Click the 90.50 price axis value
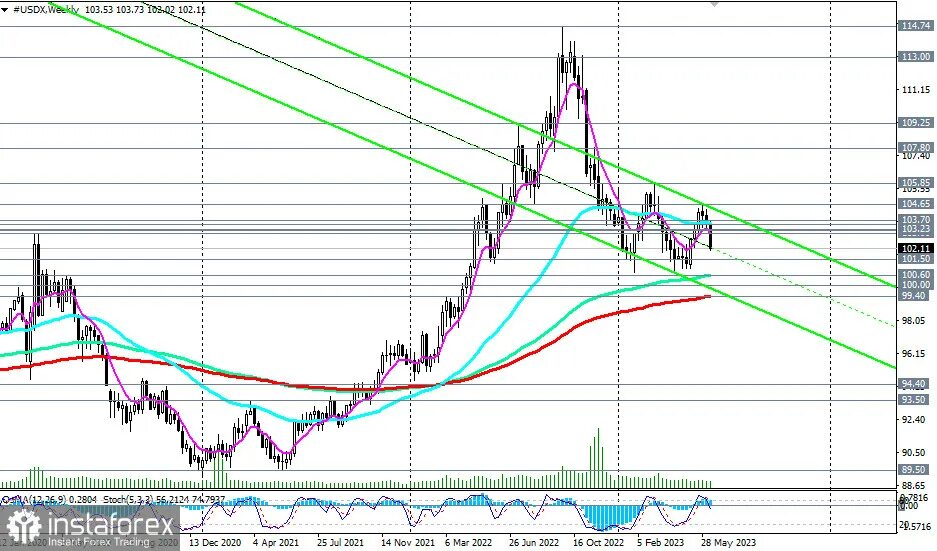 [916, 452]
